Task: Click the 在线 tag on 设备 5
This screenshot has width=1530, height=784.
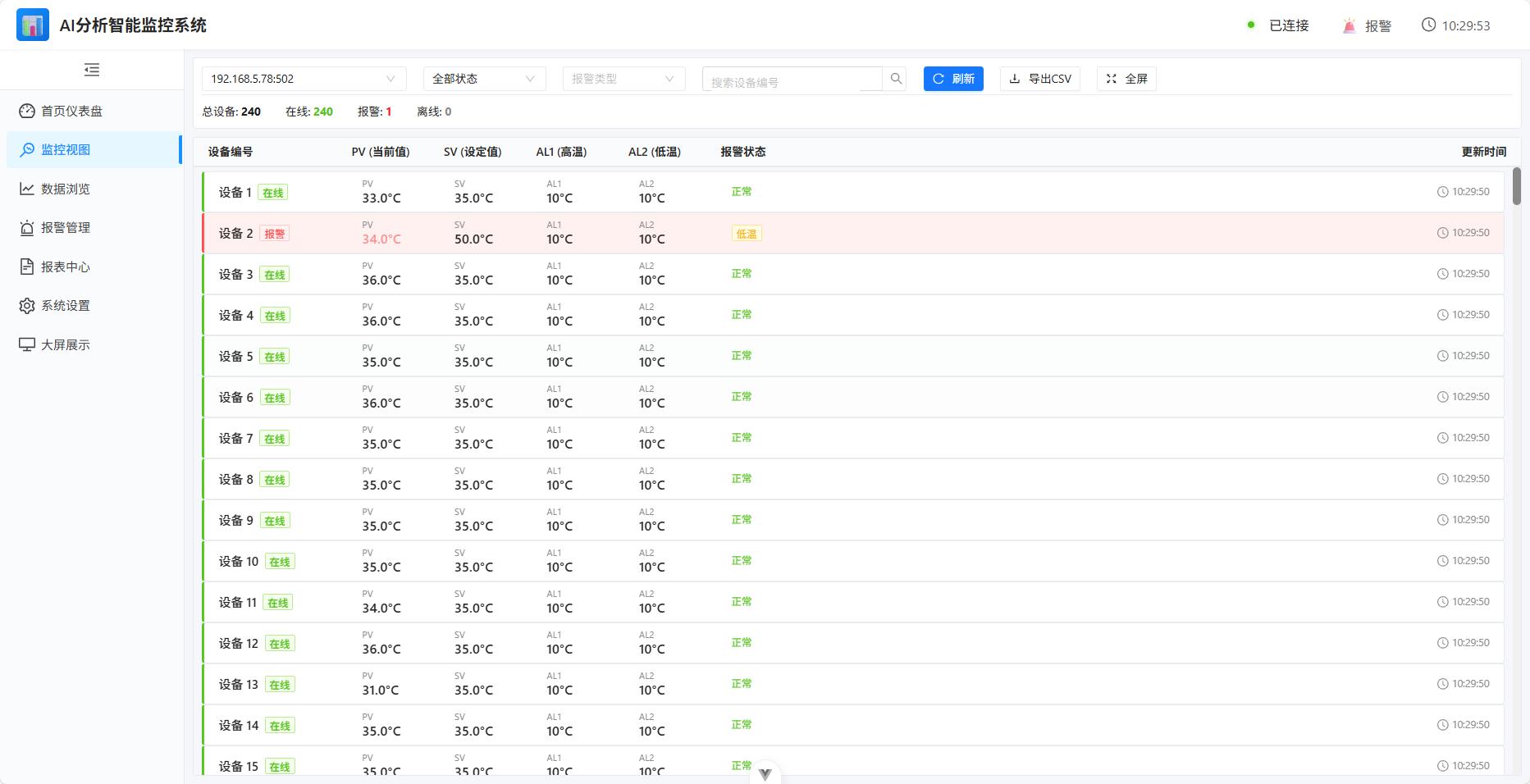Action: (x=275, y=357)
